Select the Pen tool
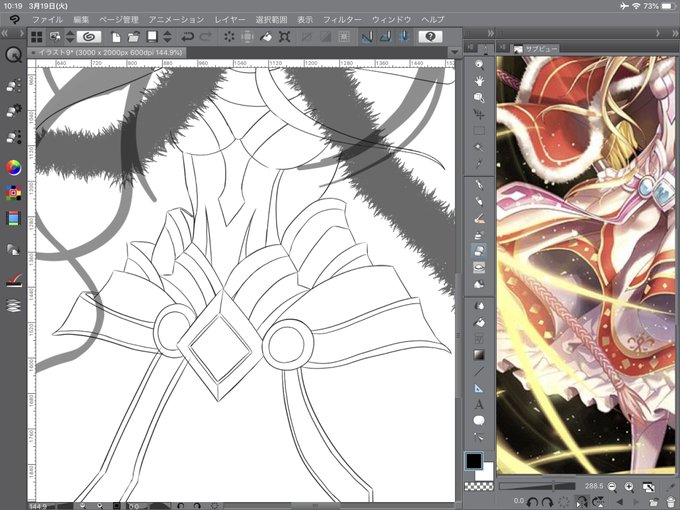 point(479,185)
